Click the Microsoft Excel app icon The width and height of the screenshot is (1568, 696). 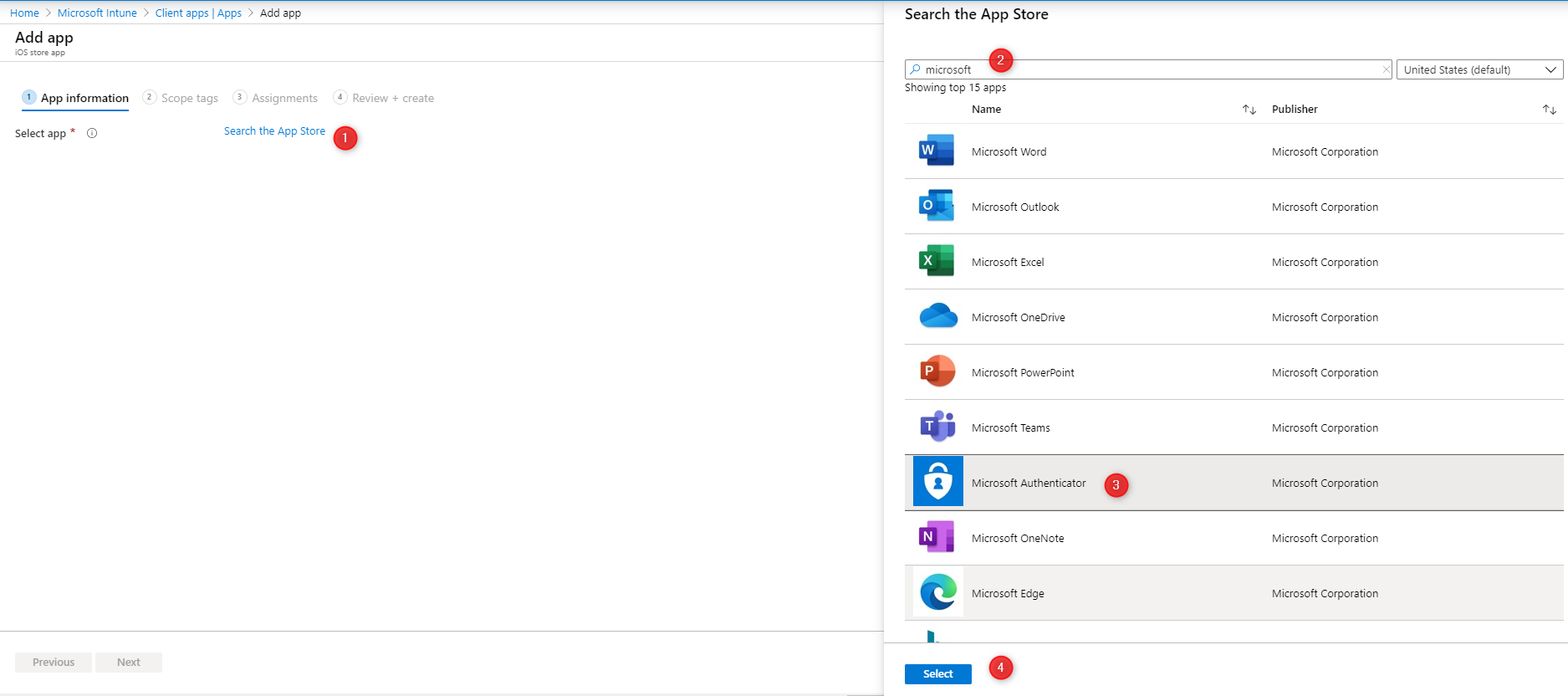click(937, 261)
